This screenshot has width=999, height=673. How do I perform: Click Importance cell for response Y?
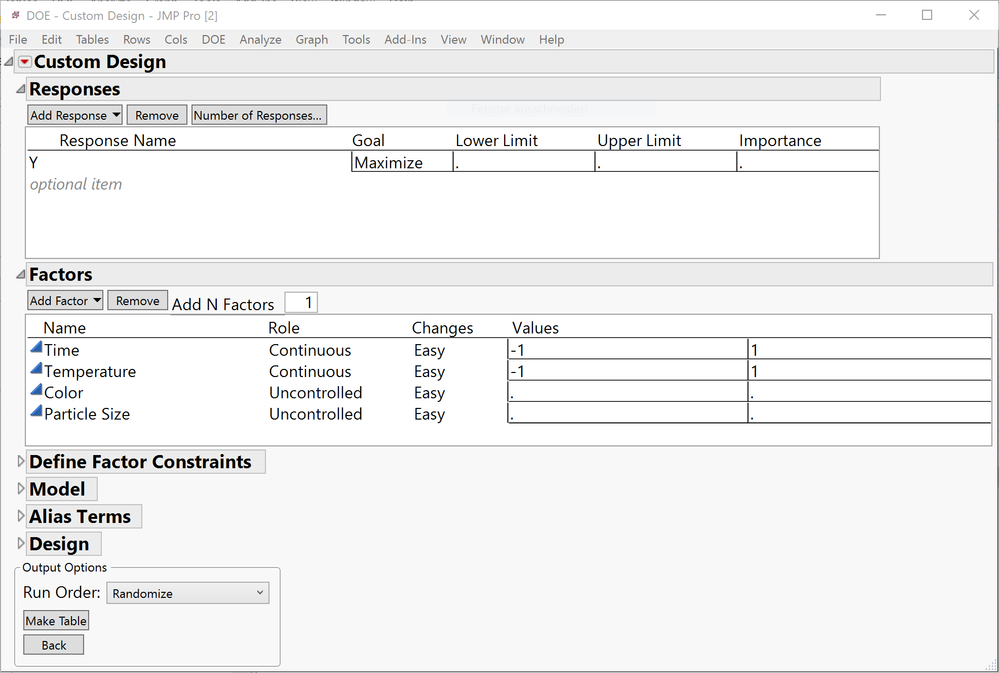(x=808, y=163)
